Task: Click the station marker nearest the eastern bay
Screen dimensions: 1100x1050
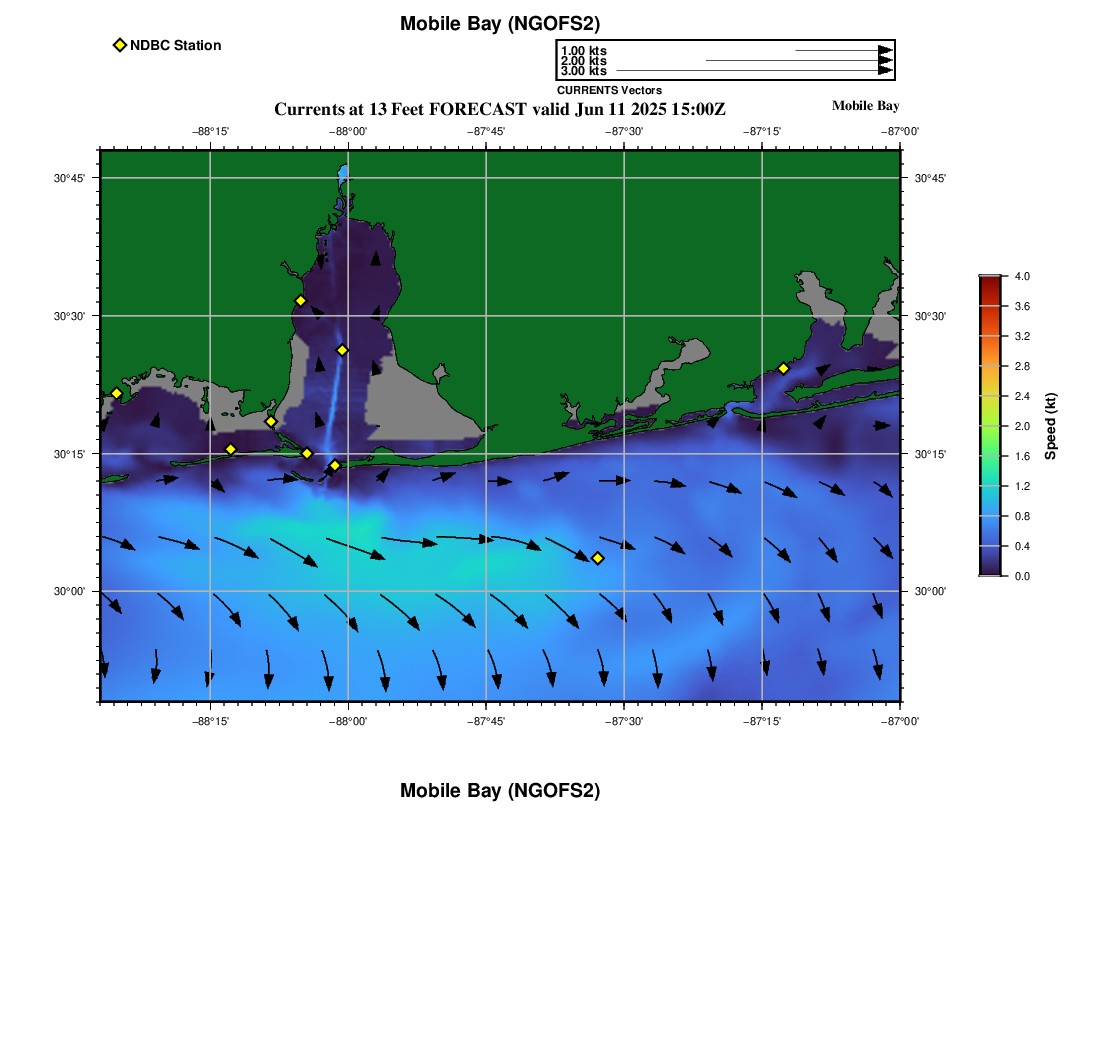Action: 783,368
